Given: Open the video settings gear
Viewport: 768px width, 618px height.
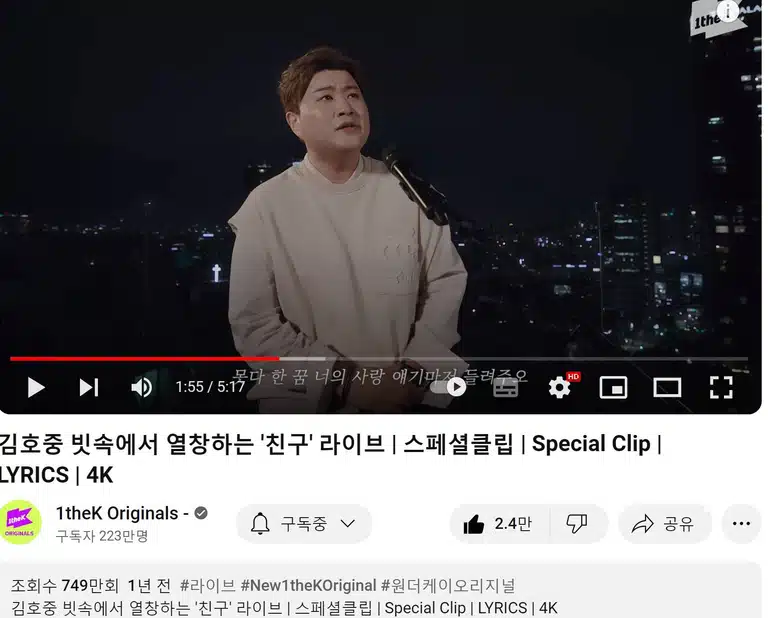Looking at the screenshot, I should (x=559, y=387).
